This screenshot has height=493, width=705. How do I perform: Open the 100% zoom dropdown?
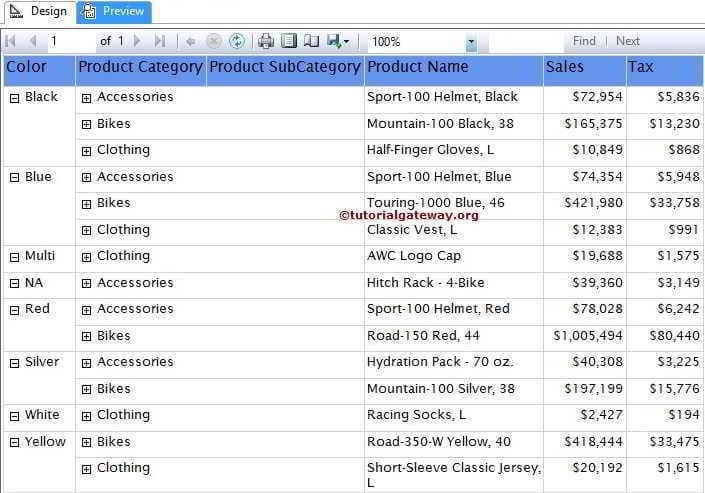click(x=471, y=42)
